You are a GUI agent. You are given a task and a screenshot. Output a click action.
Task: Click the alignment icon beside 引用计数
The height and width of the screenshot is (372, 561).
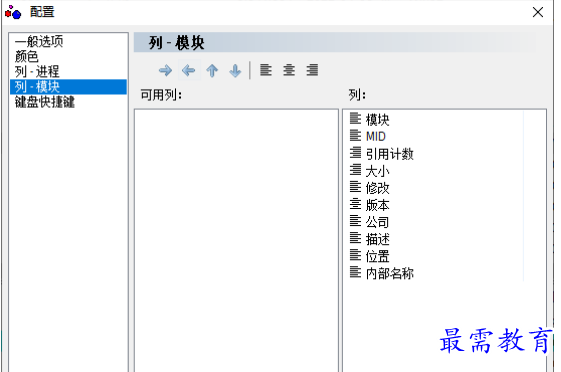point(355,152)
